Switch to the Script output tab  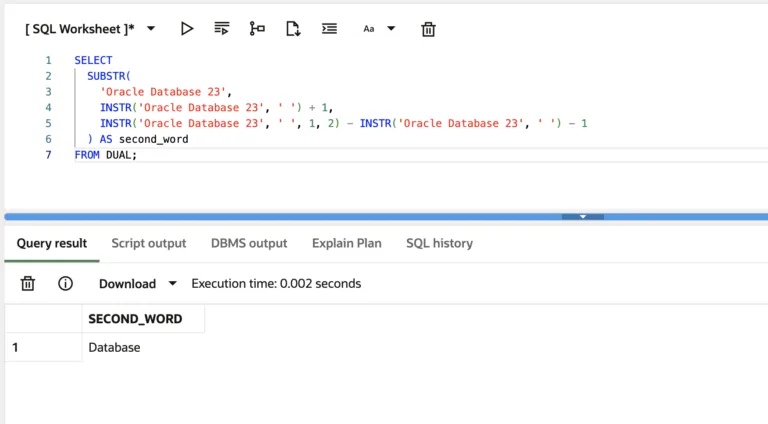click(x=149, y=243)
